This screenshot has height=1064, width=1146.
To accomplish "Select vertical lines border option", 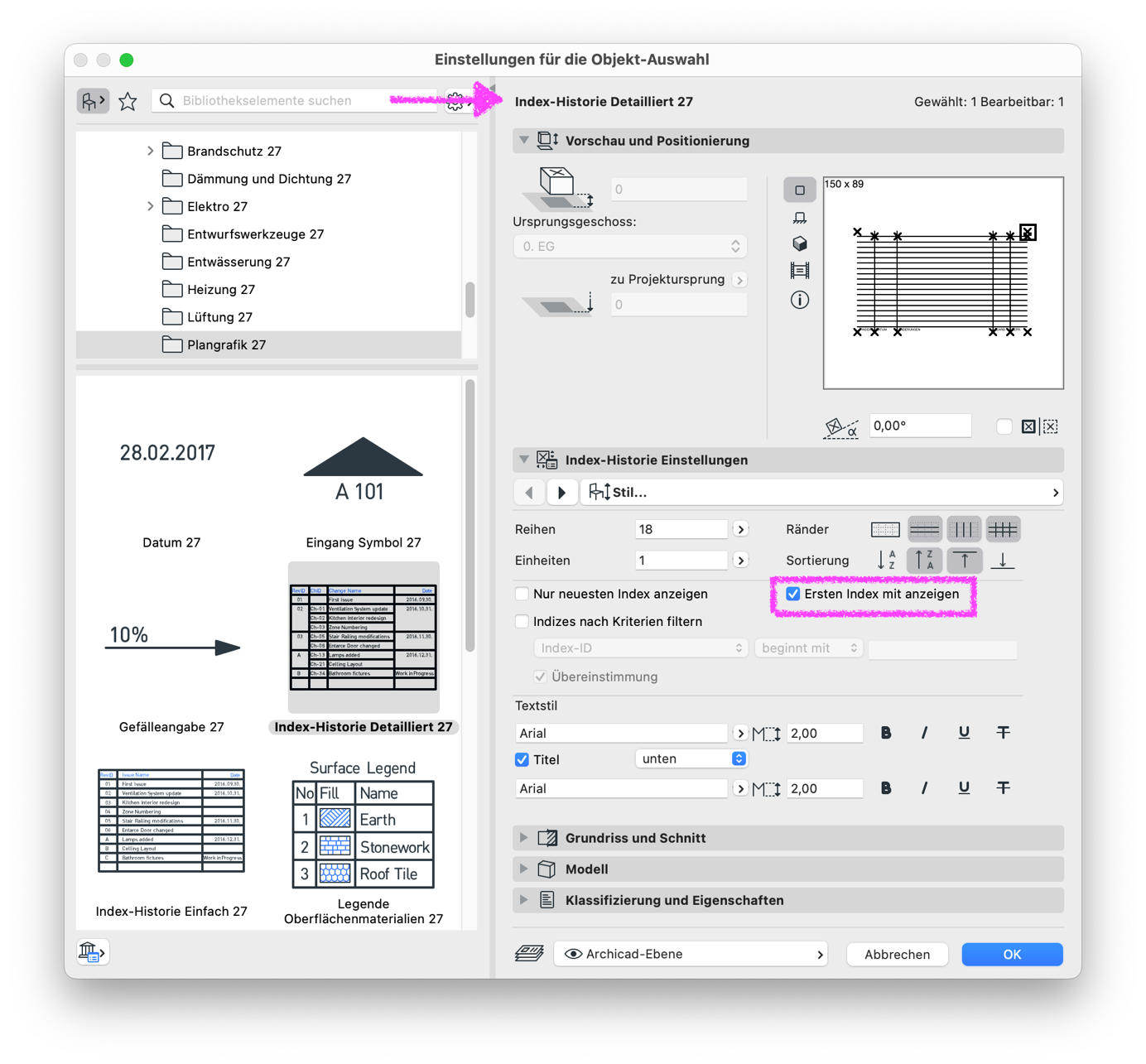I will 963,529.
